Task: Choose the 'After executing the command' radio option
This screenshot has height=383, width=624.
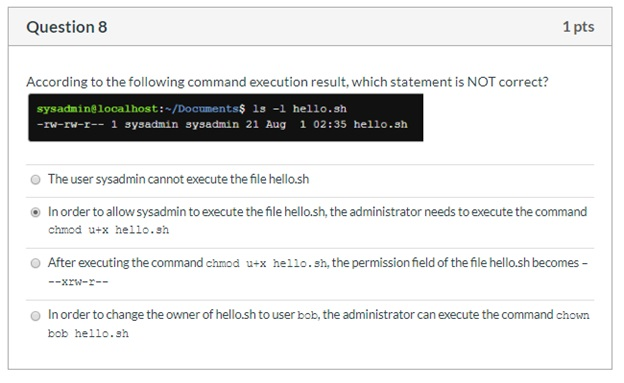Action: click(35, 263)
